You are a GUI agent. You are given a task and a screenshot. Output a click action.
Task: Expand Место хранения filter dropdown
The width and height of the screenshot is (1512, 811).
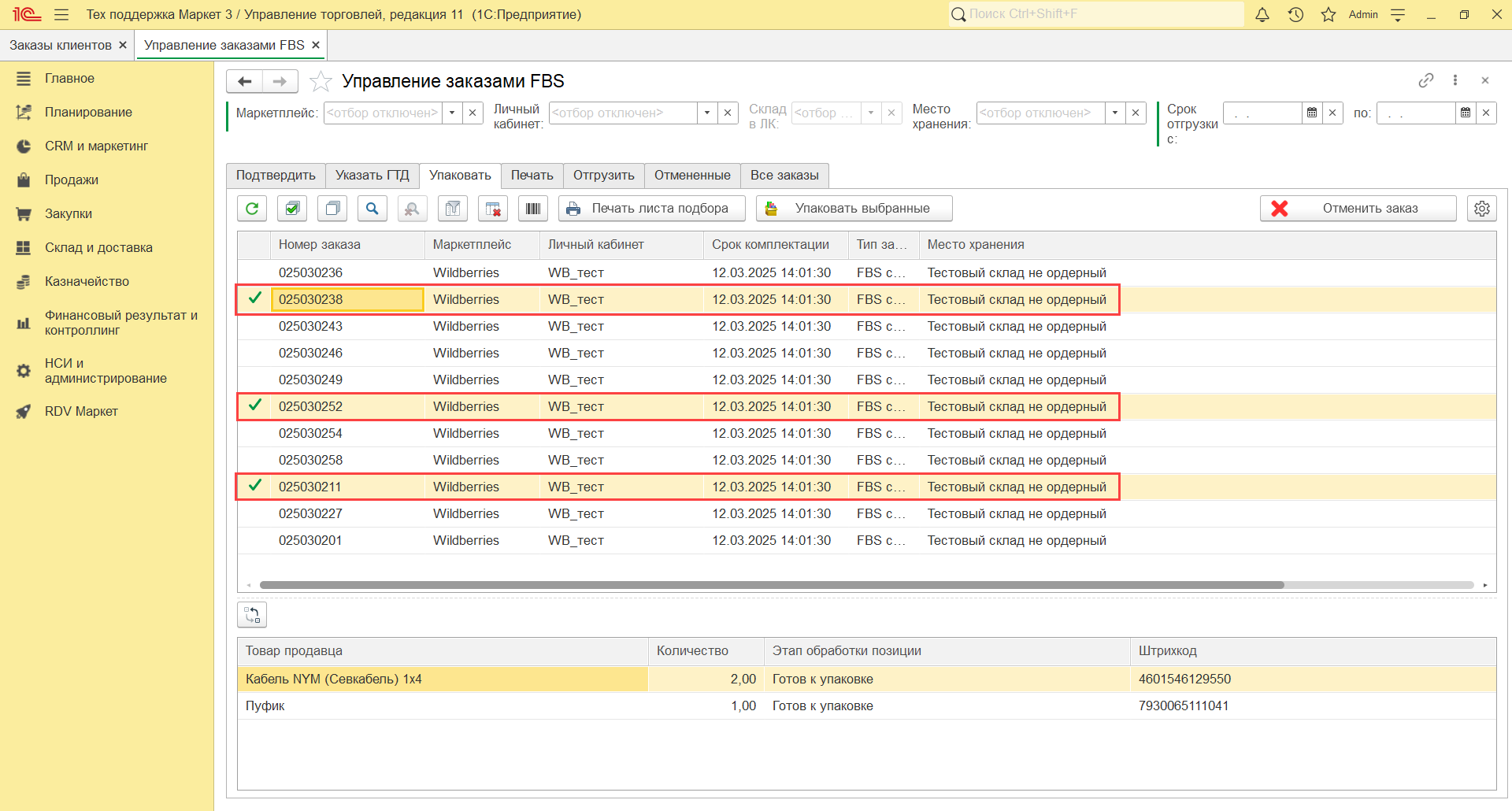tap(1115, 113)
